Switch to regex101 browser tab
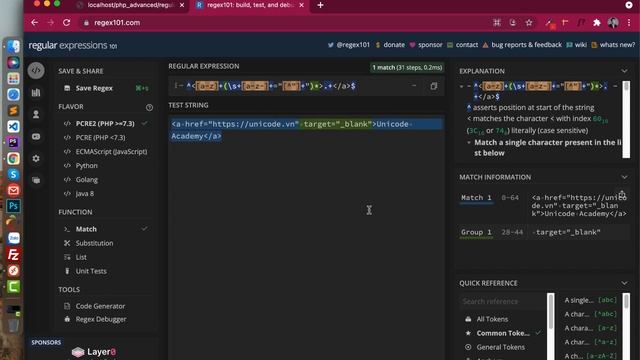The width and height of the screenshot is (640, 360). coord(250,5)
